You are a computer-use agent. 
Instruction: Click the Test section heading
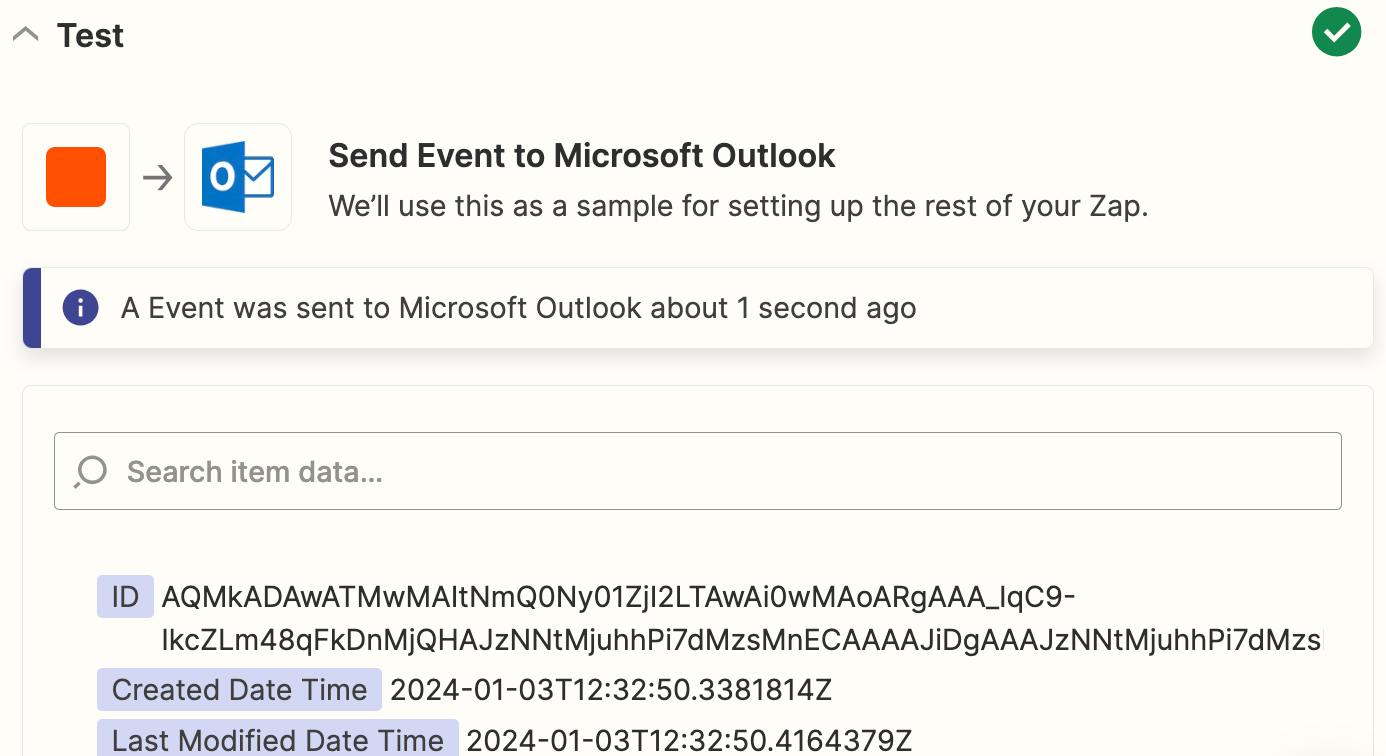91,36
